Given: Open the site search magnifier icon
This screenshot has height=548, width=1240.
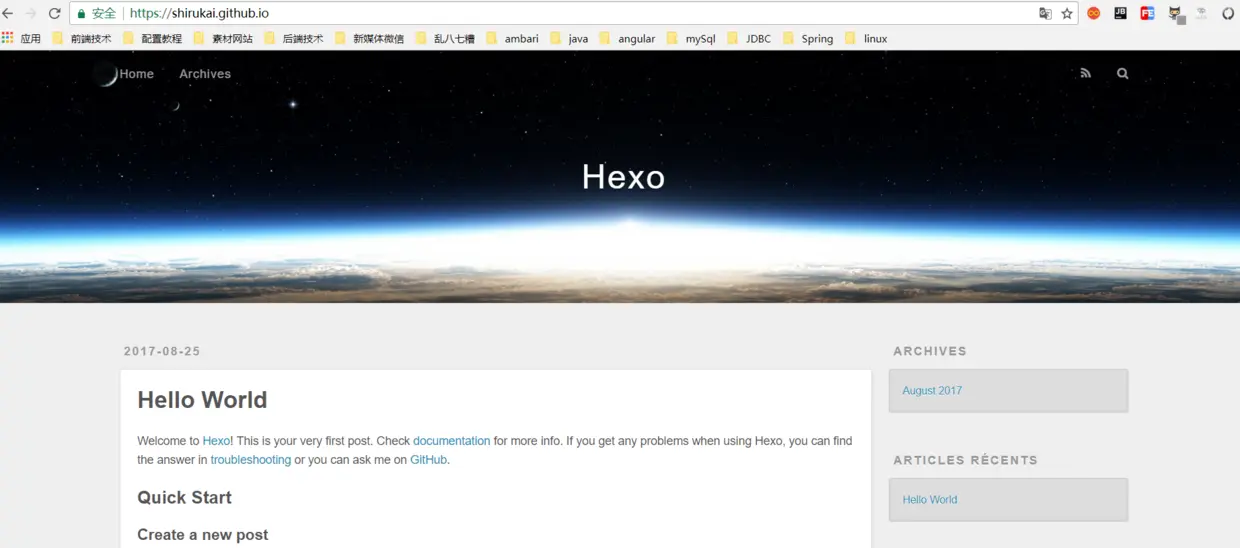Looking at the screenshot, I should tap(1123, 73).
